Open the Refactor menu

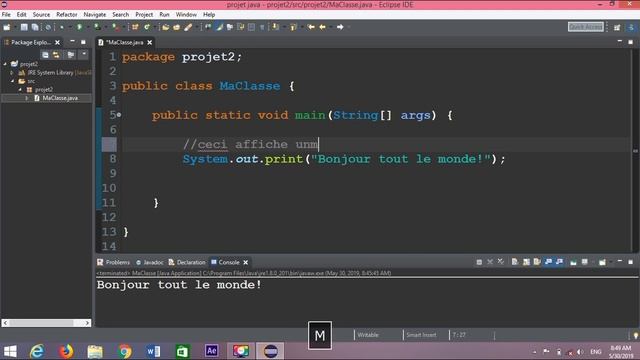pyautogui.click(x=67, y=14)
